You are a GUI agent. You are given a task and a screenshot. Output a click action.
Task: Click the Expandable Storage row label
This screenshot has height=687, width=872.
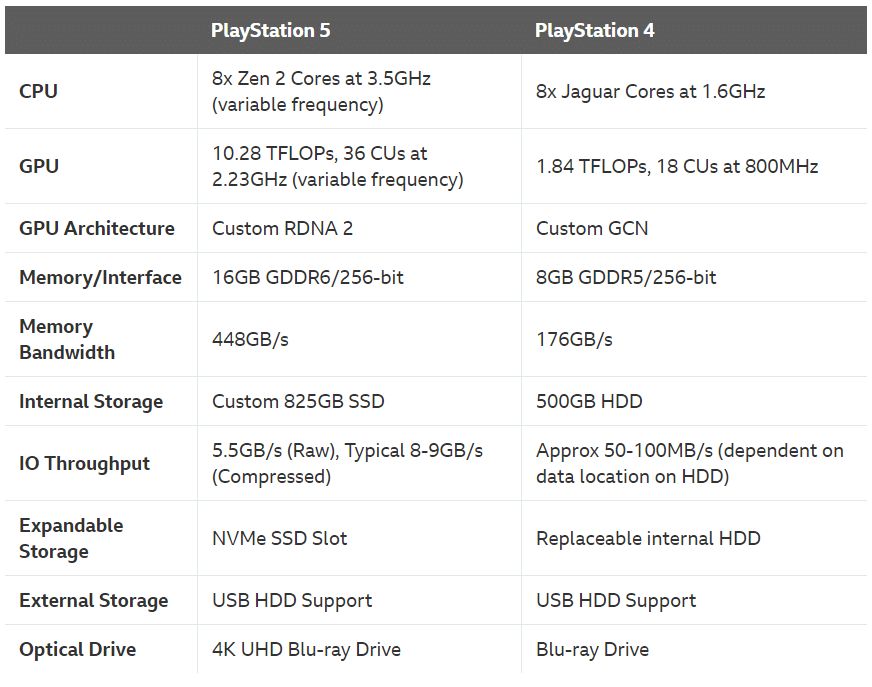pyautogui.click(x=71, y=538)
